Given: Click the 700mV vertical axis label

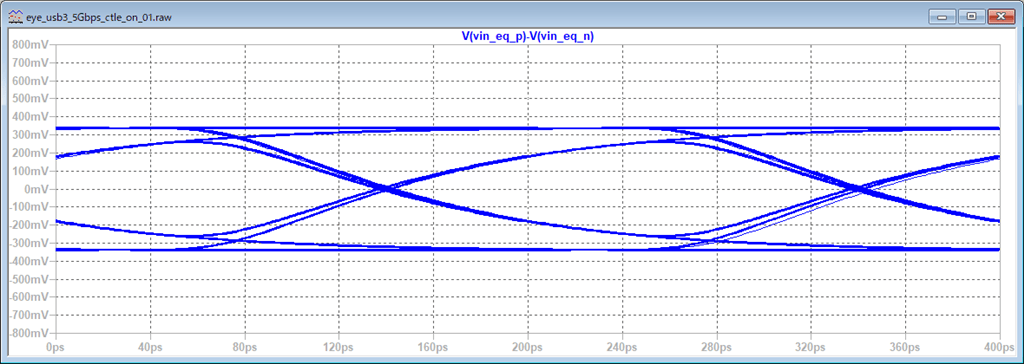Looking at the screenshot, I should pyautogui.click(x=31, y=63).
